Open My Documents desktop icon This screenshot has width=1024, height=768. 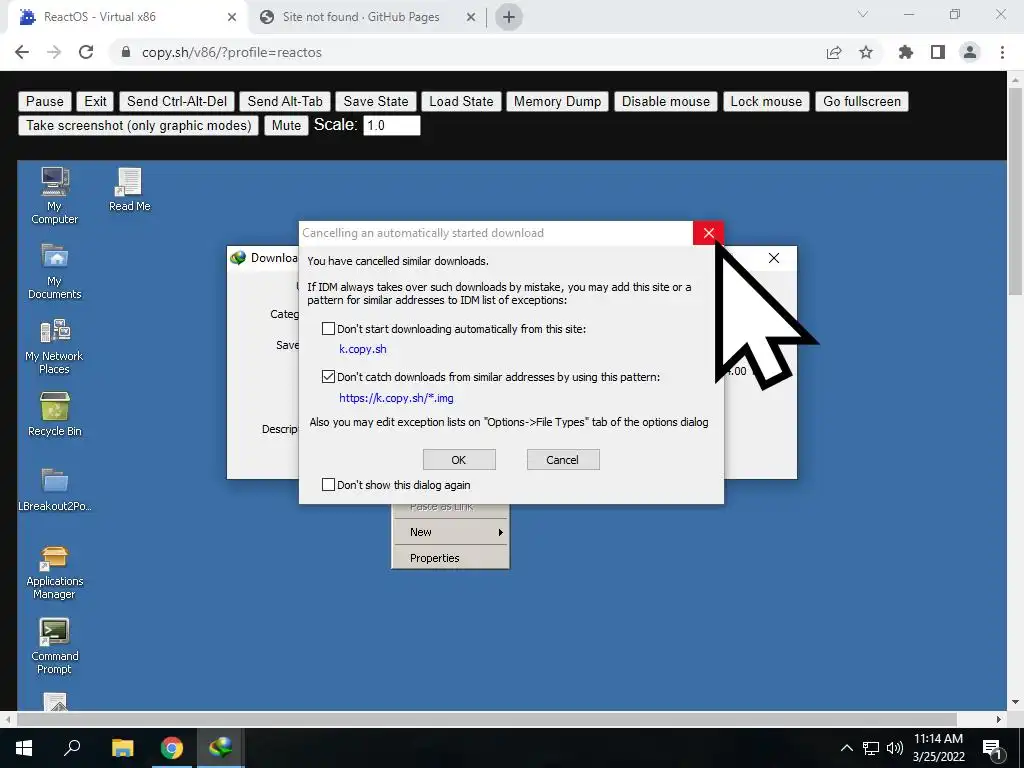pyautogui.click(x=54, y=270)
